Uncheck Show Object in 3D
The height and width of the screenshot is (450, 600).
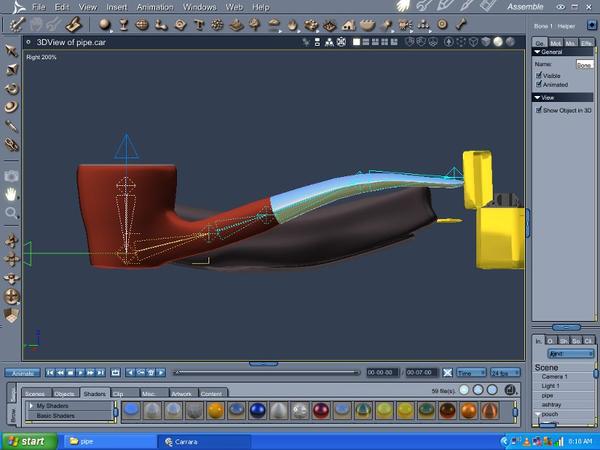[x=539, y=110]
